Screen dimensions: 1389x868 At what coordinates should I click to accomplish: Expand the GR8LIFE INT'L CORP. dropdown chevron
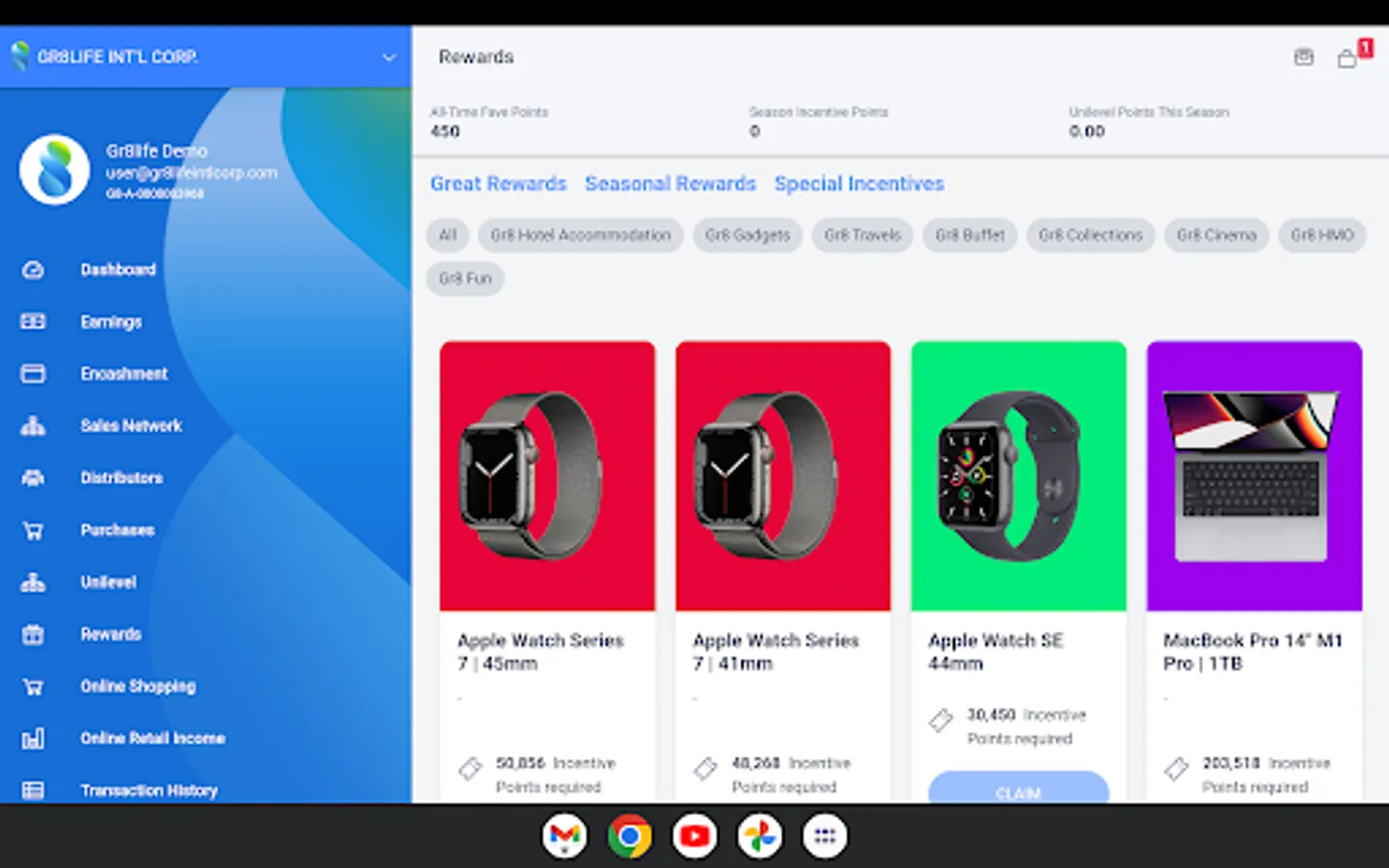pos(389,57)
